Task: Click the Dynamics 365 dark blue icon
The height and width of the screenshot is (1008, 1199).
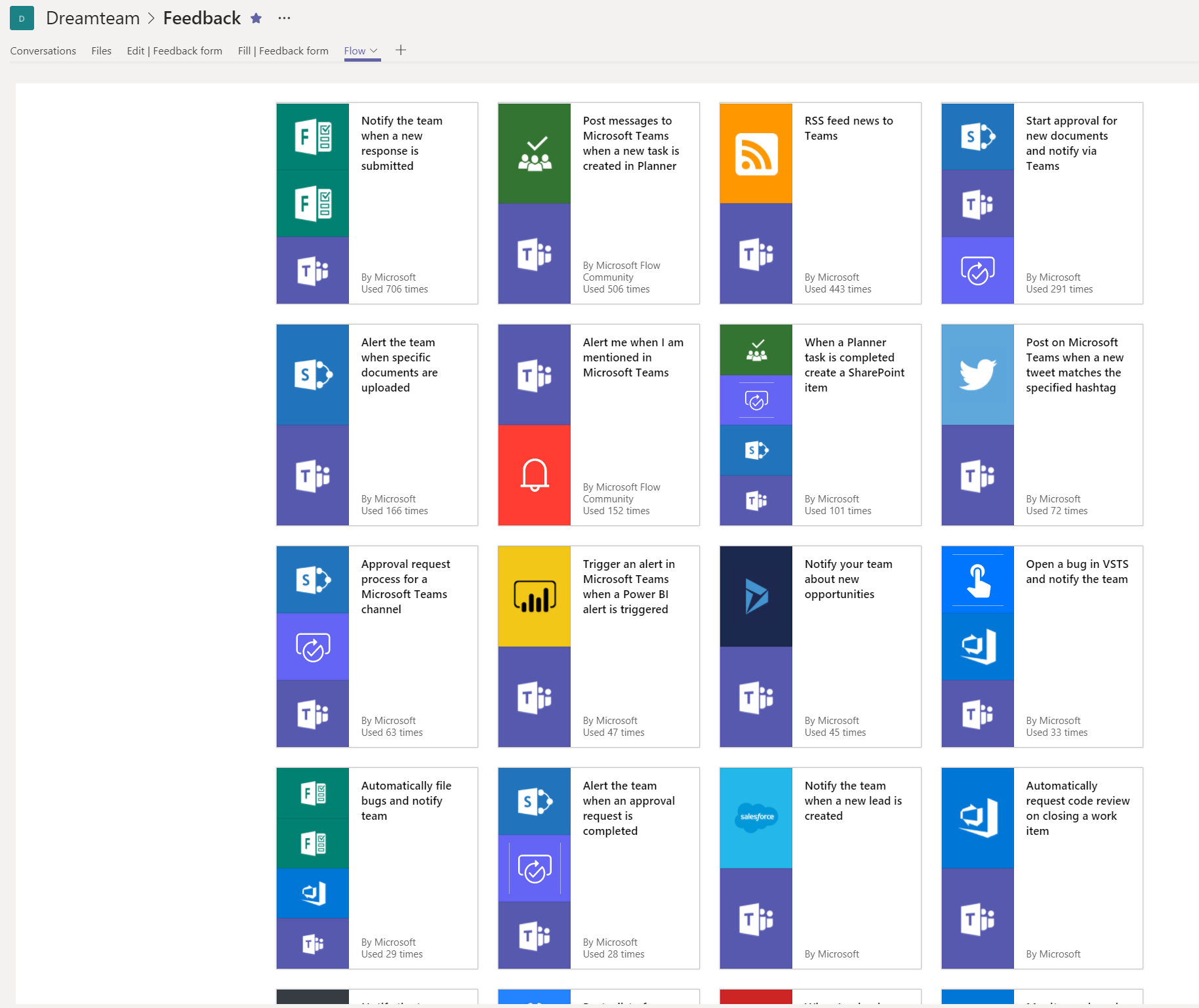Action: coord(756,596)
